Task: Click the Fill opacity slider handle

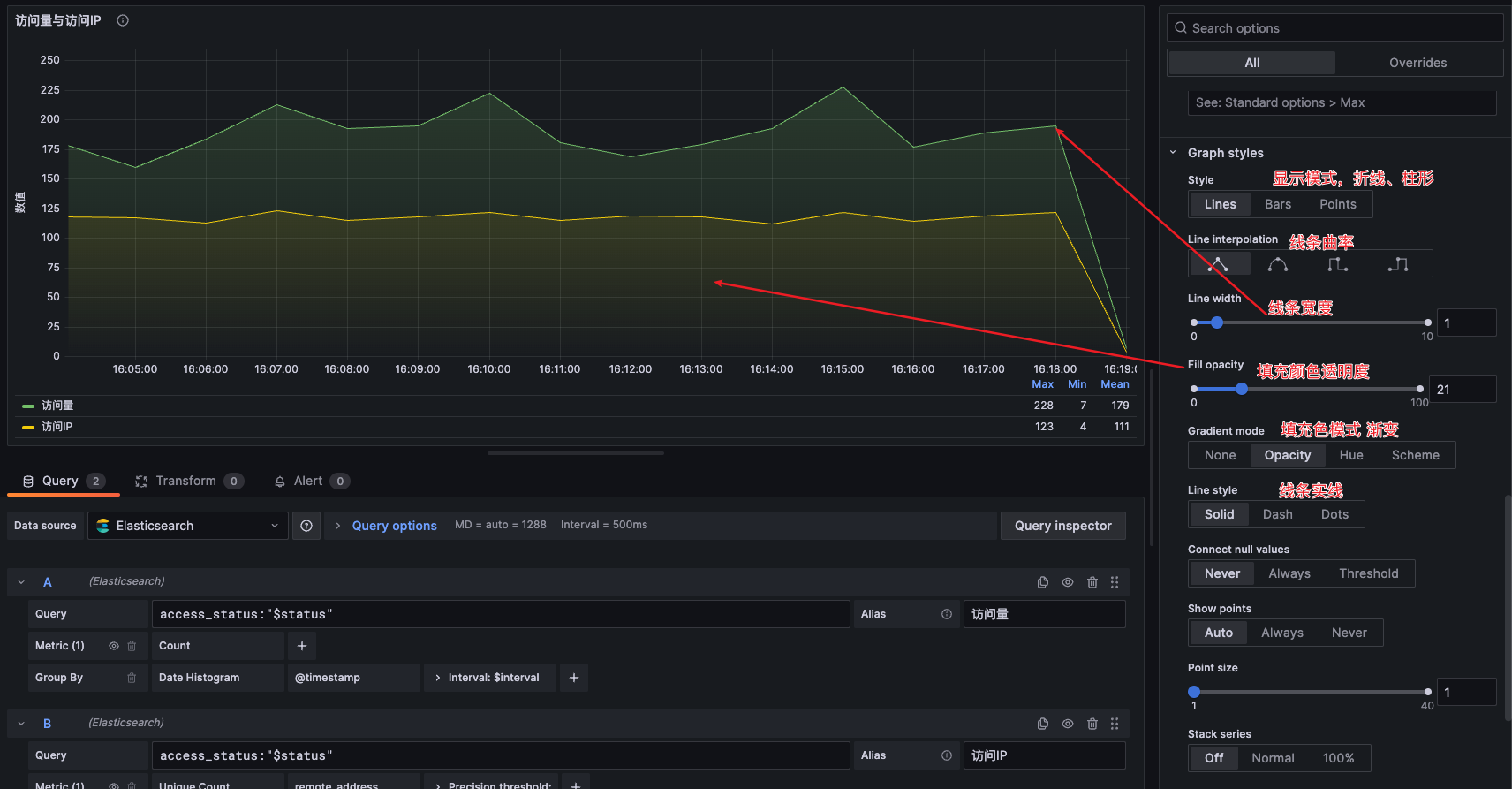Action: pyautogui.click(x=1242, y=389)
